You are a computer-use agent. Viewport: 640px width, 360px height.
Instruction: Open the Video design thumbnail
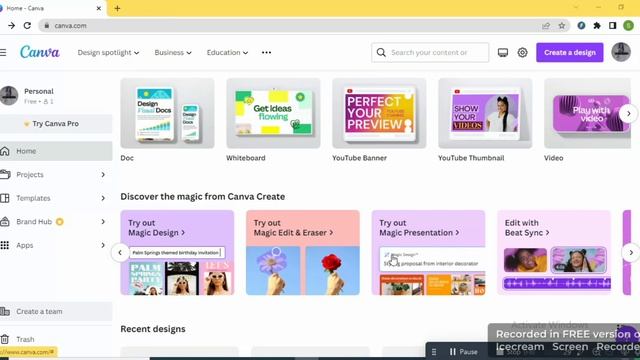(x=587, y=113)
